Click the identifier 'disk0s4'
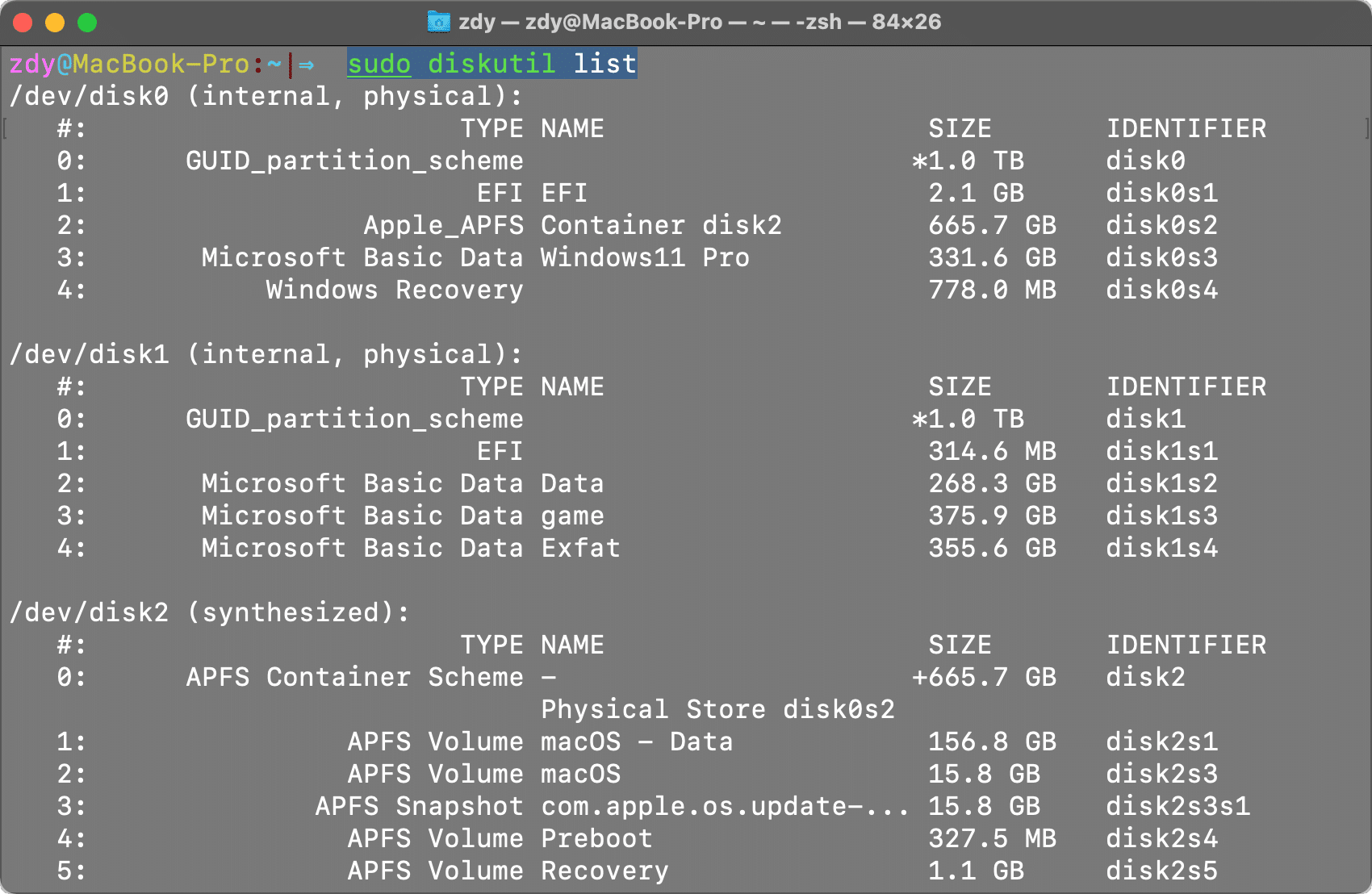 point(1162,290)
